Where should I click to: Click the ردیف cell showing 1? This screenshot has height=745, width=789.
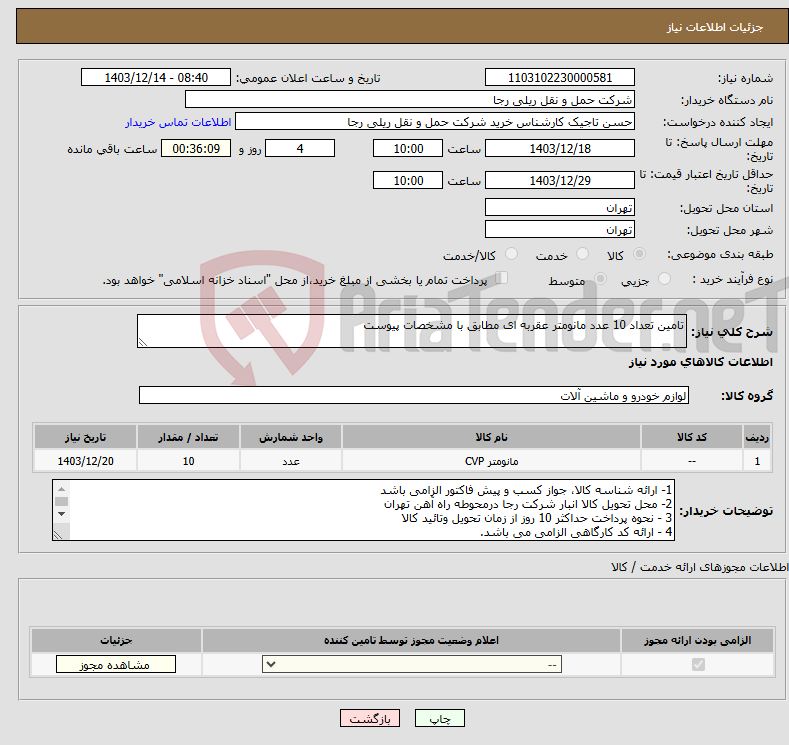coord(757,461)
